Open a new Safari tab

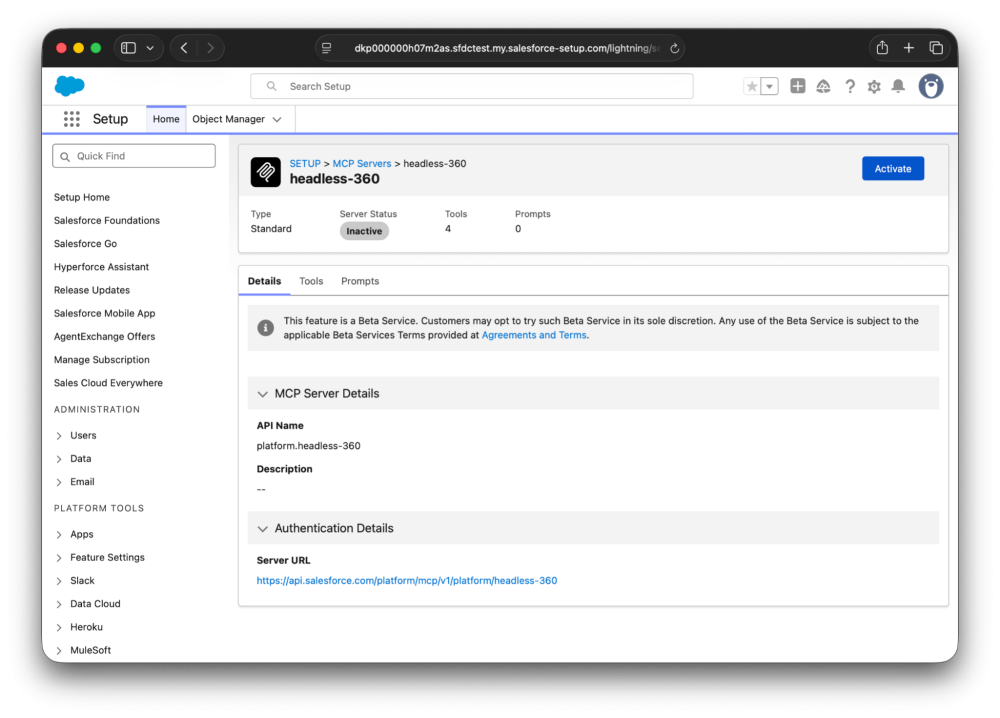909,48
